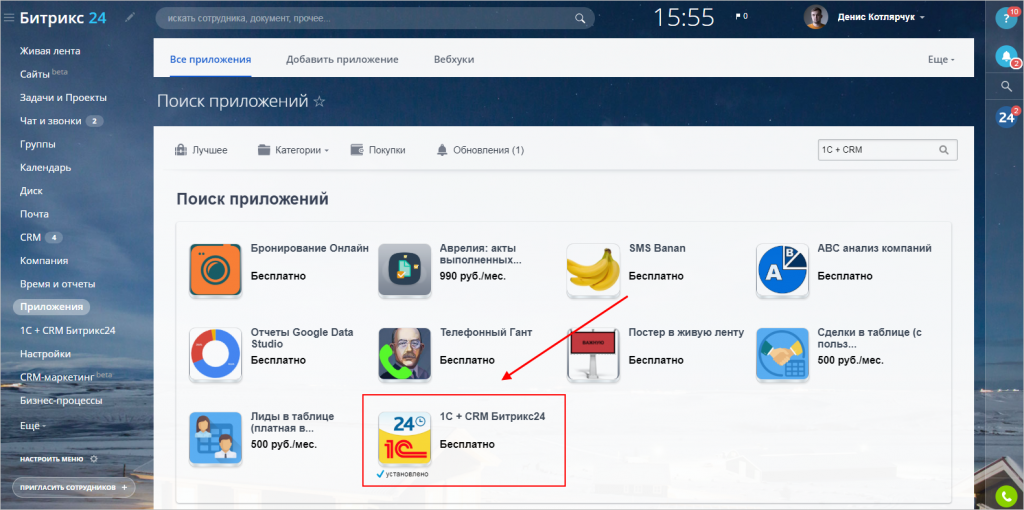Open the hamburger menu beside Битрикс 24
The image size is (1024, 510).
pyautogui.click(x=9, y=18)
